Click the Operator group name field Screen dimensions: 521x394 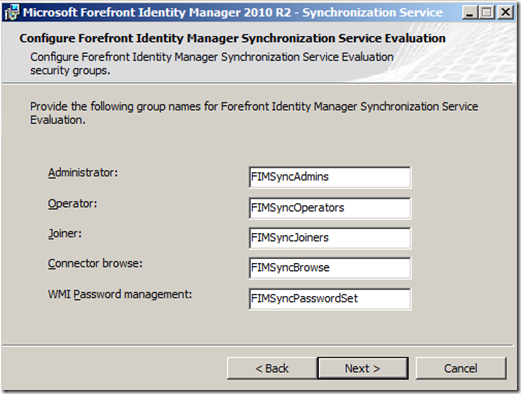330,208
